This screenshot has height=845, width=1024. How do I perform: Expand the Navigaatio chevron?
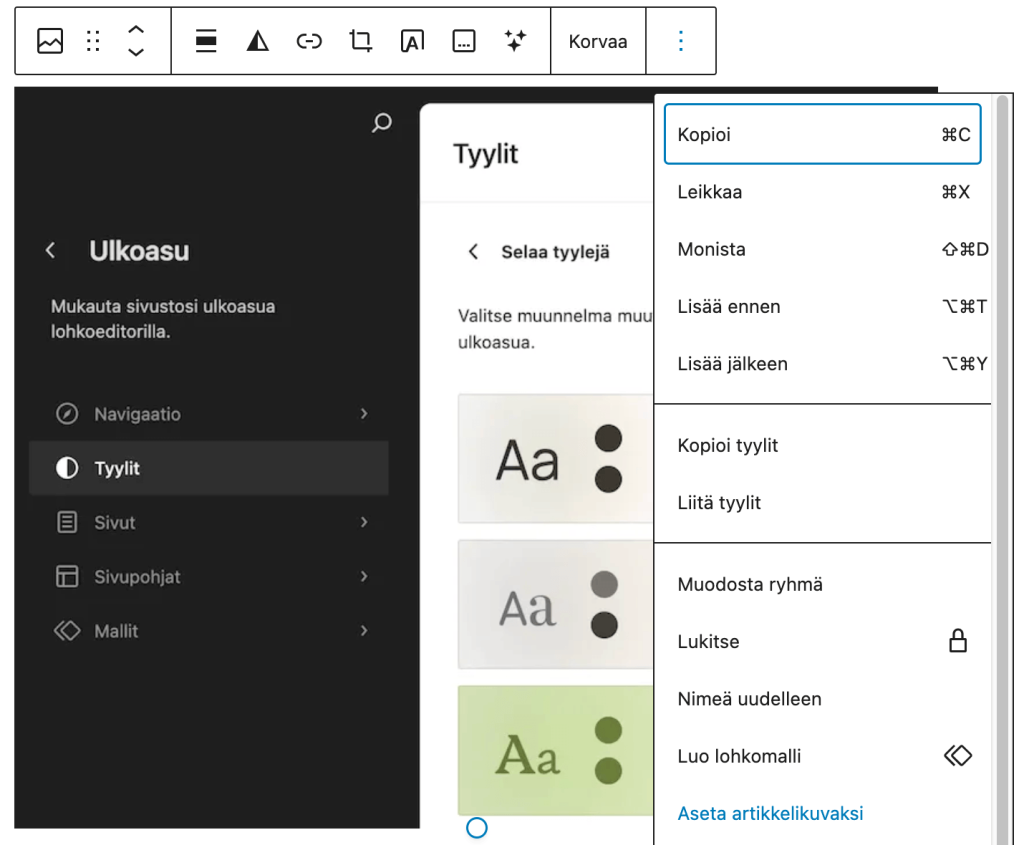click(x=364, y=414)
